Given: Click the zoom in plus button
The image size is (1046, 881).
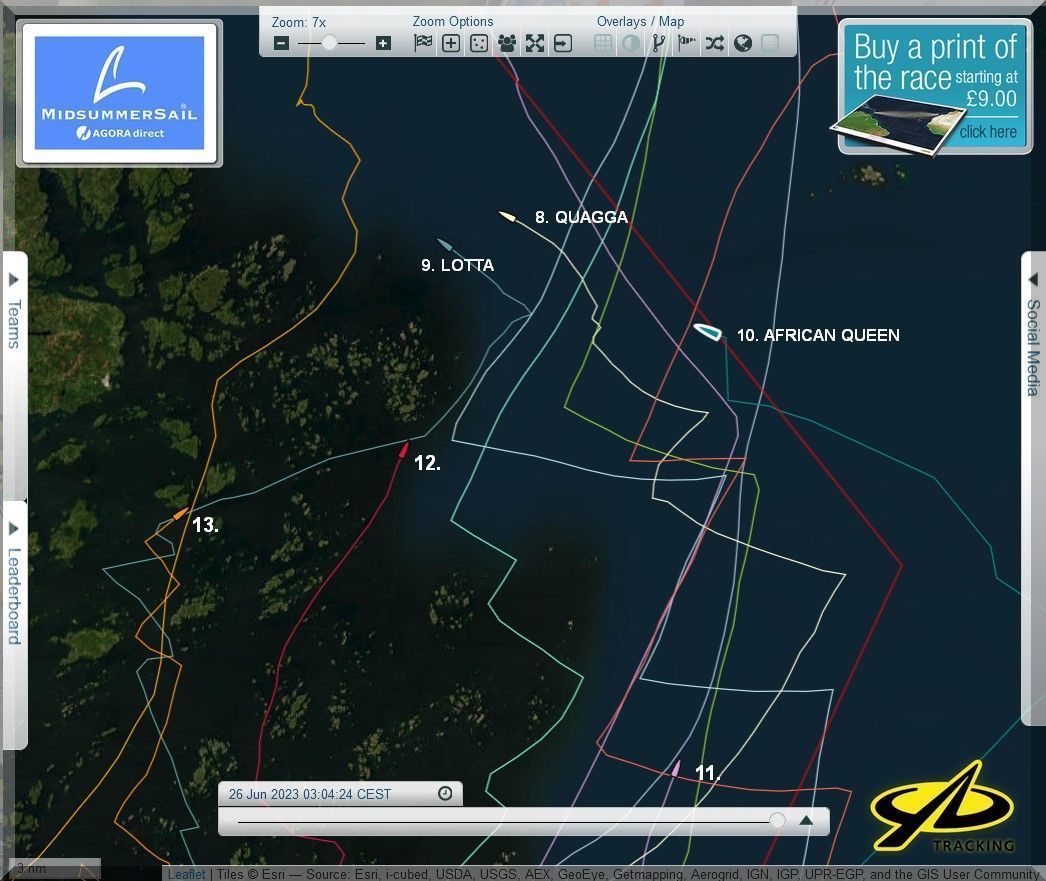Looking at the screenshot, I should [x=383, y=43].
